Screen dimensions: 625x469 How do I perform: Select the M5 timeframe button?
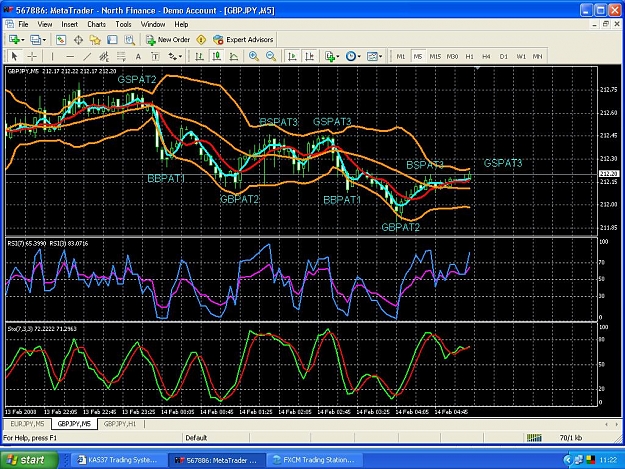tap(418, 57)
